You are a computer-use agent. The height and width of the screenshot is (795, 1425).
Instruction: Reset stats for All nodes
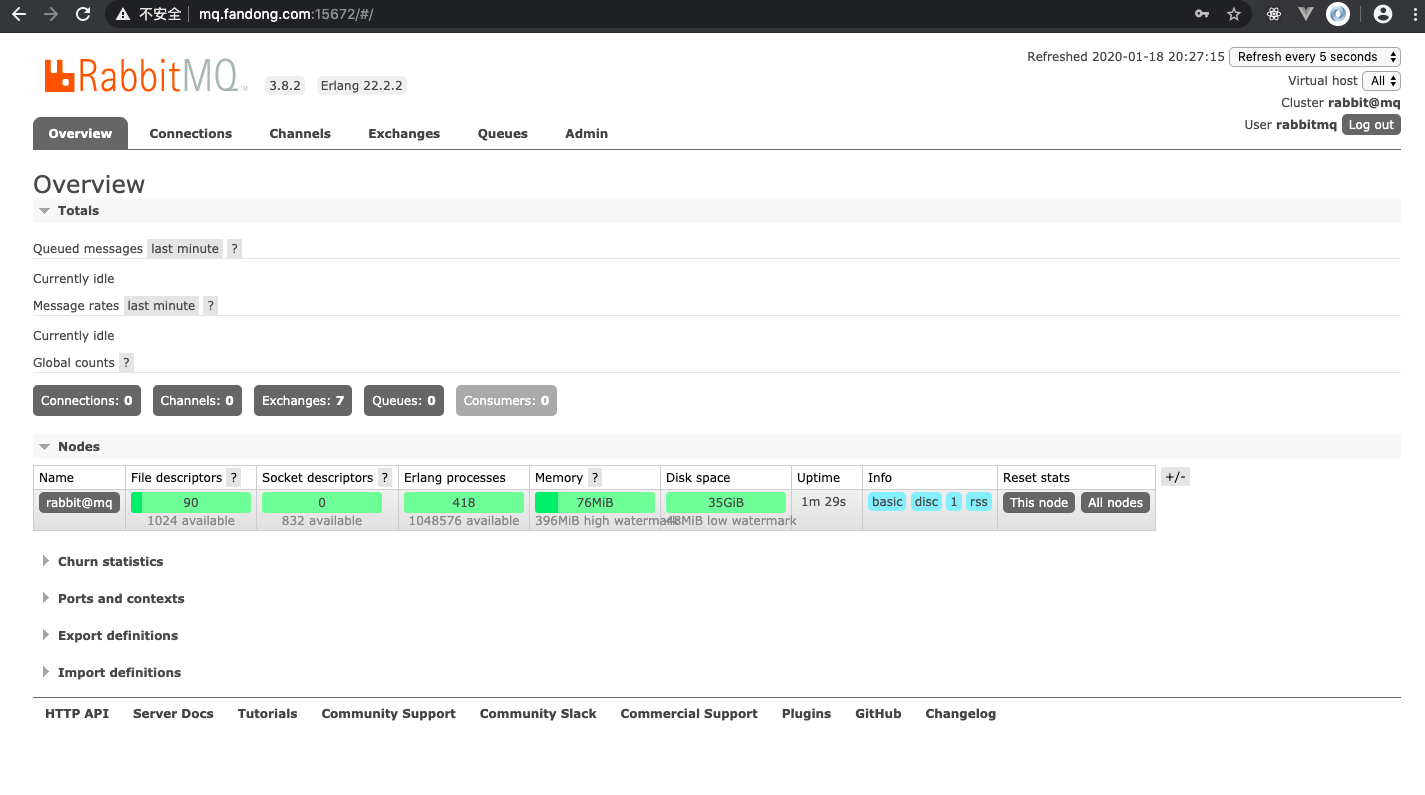[1115, 503]
